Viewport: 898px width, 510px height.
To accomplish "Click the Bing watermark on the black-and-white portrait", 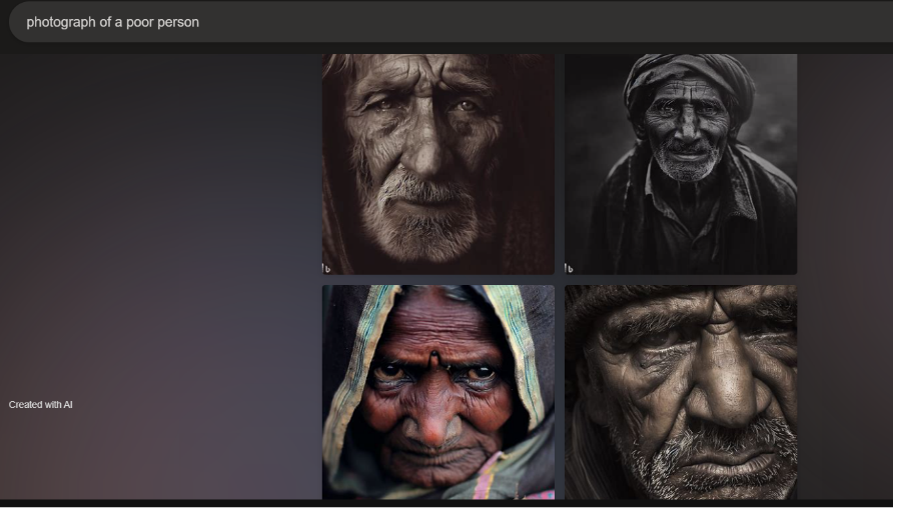I will [x=570, y=268].
